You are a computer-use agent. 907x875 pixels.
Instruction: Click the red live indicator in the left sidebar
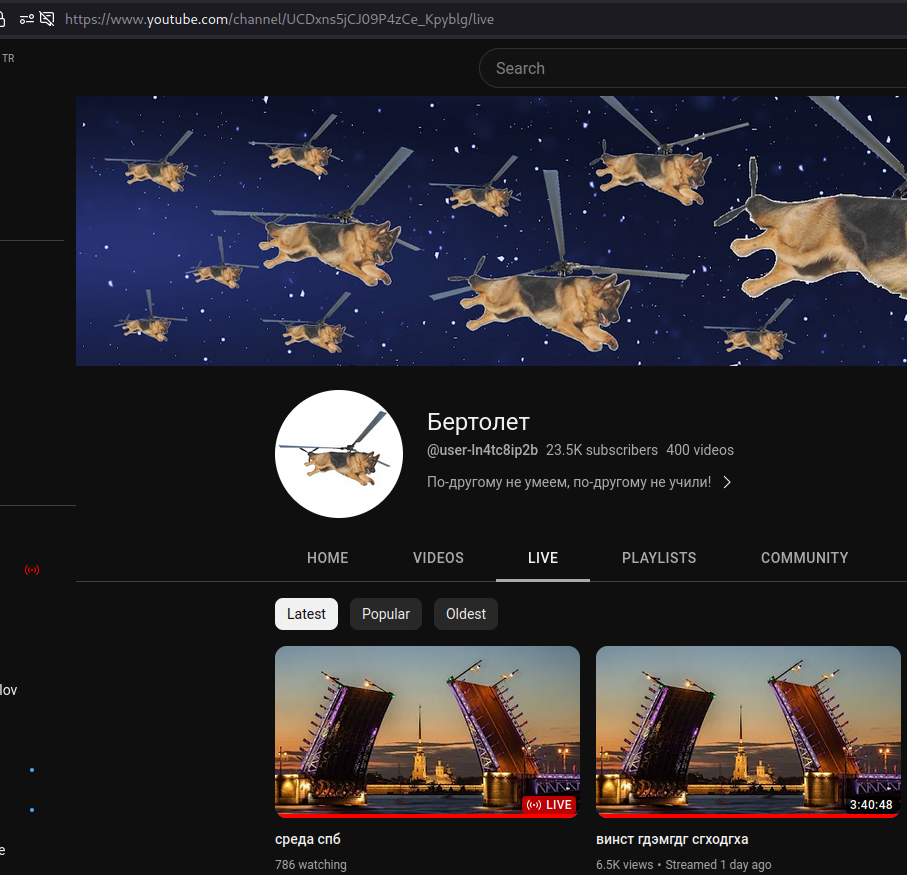31,569
